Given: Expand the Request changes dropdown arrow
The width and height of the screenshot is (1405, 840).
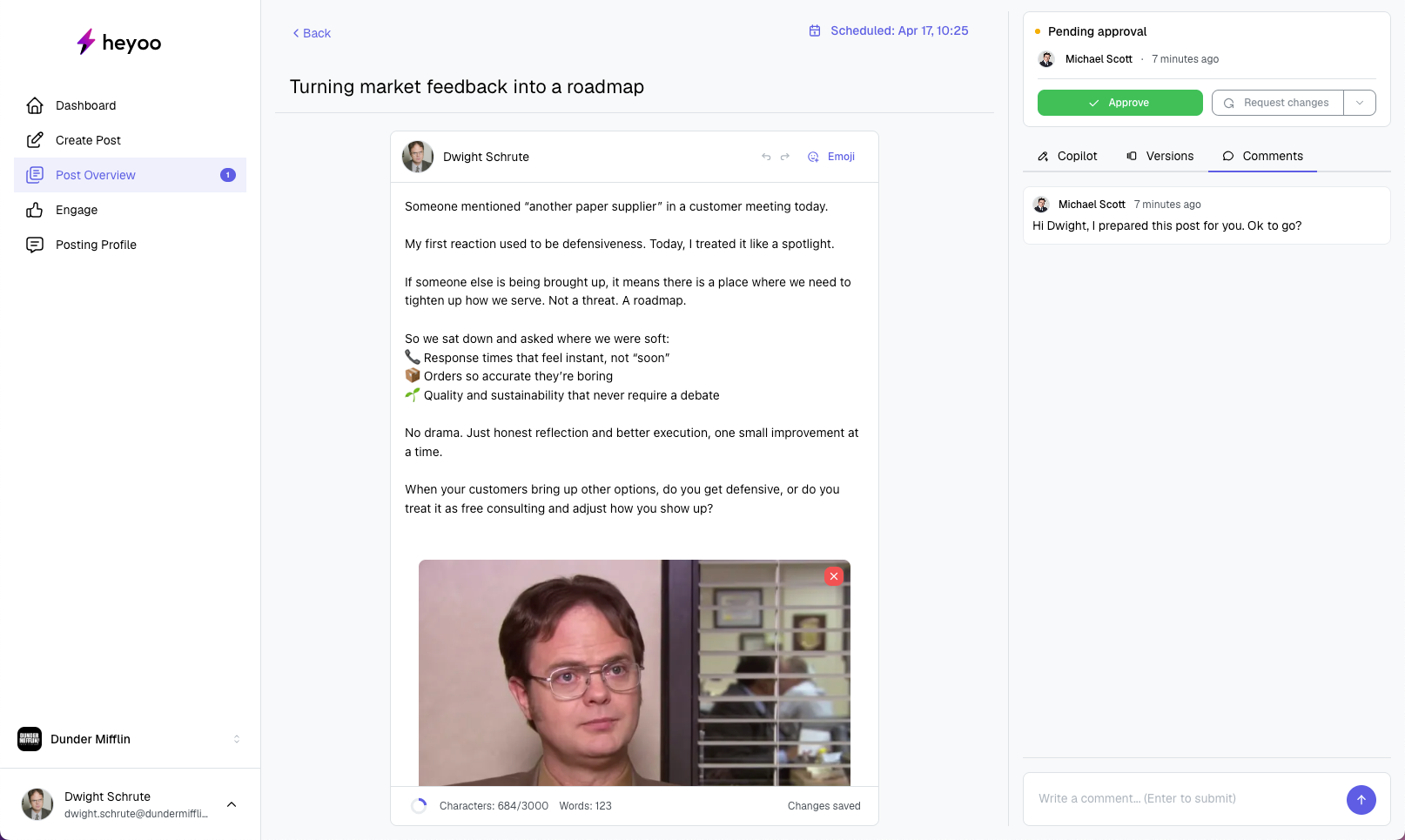Looking at the screenshot, I should pos(1359,103).
